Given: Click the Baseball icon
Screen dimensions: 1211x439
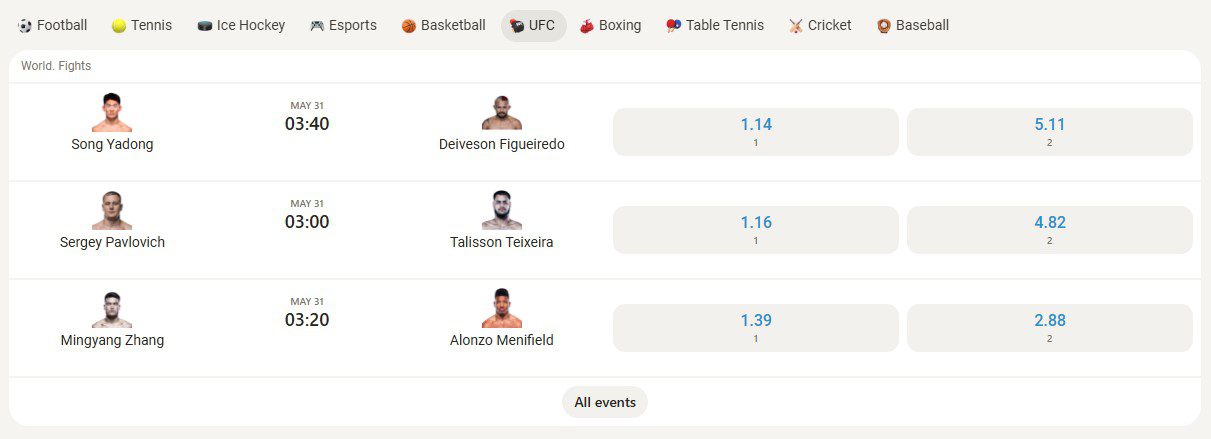Looking at the screenshot, I should pos(884,26).
